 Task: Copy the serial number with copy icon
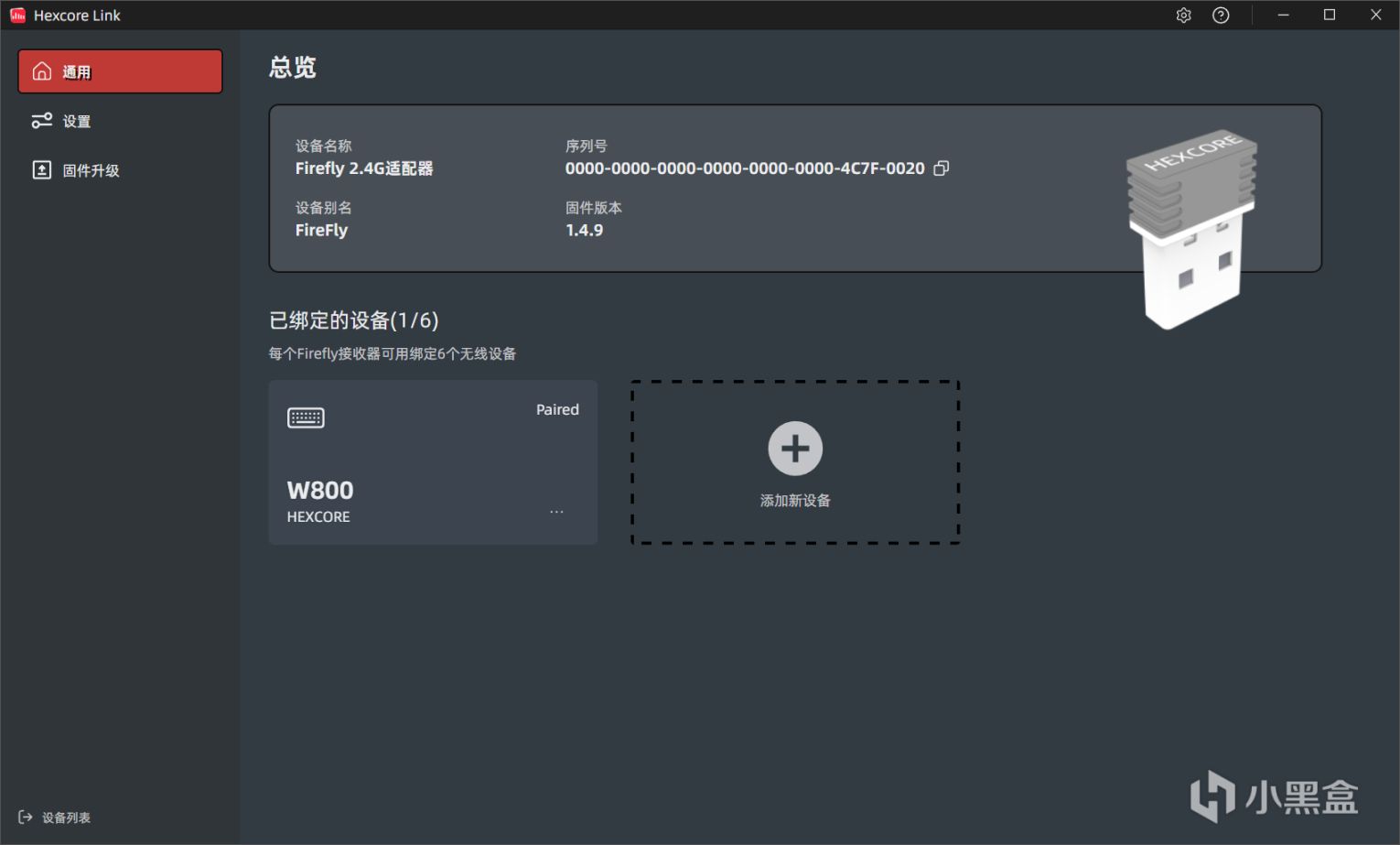[x=942, y=168]
